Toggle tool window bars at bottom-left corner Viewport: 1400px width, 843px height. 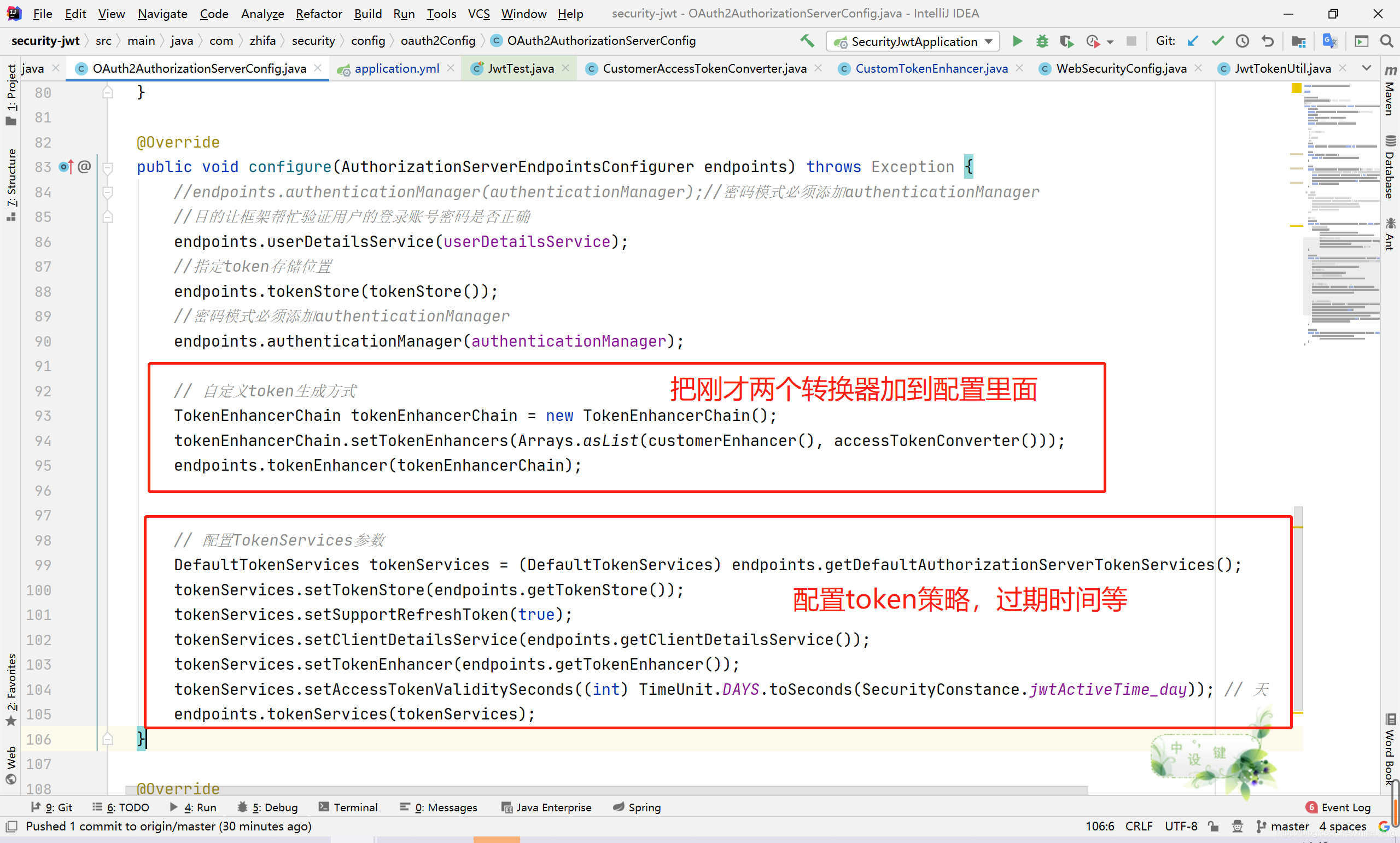click(x=11, y=826)
